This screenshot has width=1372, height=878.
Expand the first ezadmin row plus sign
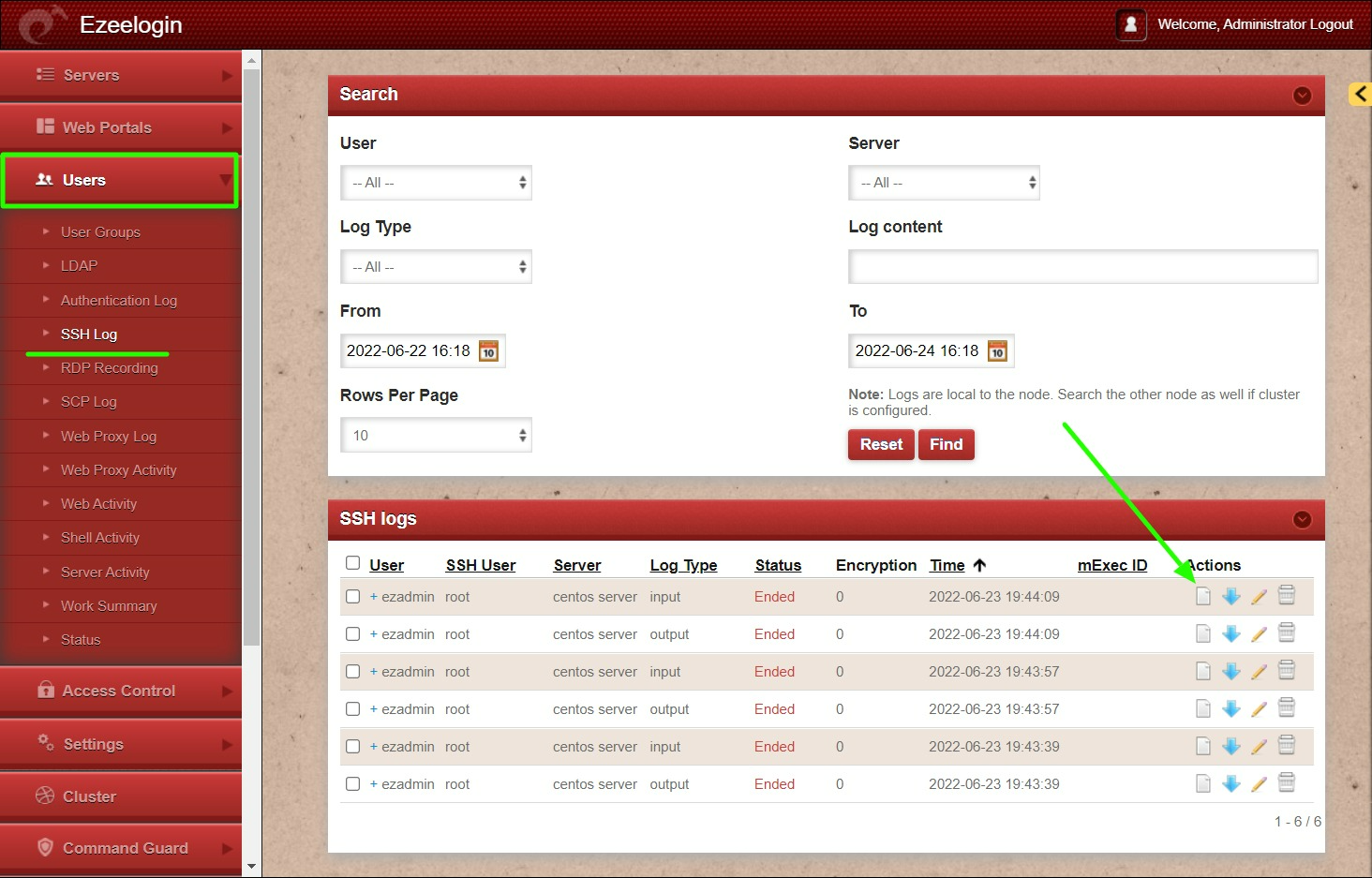[374, 596]
